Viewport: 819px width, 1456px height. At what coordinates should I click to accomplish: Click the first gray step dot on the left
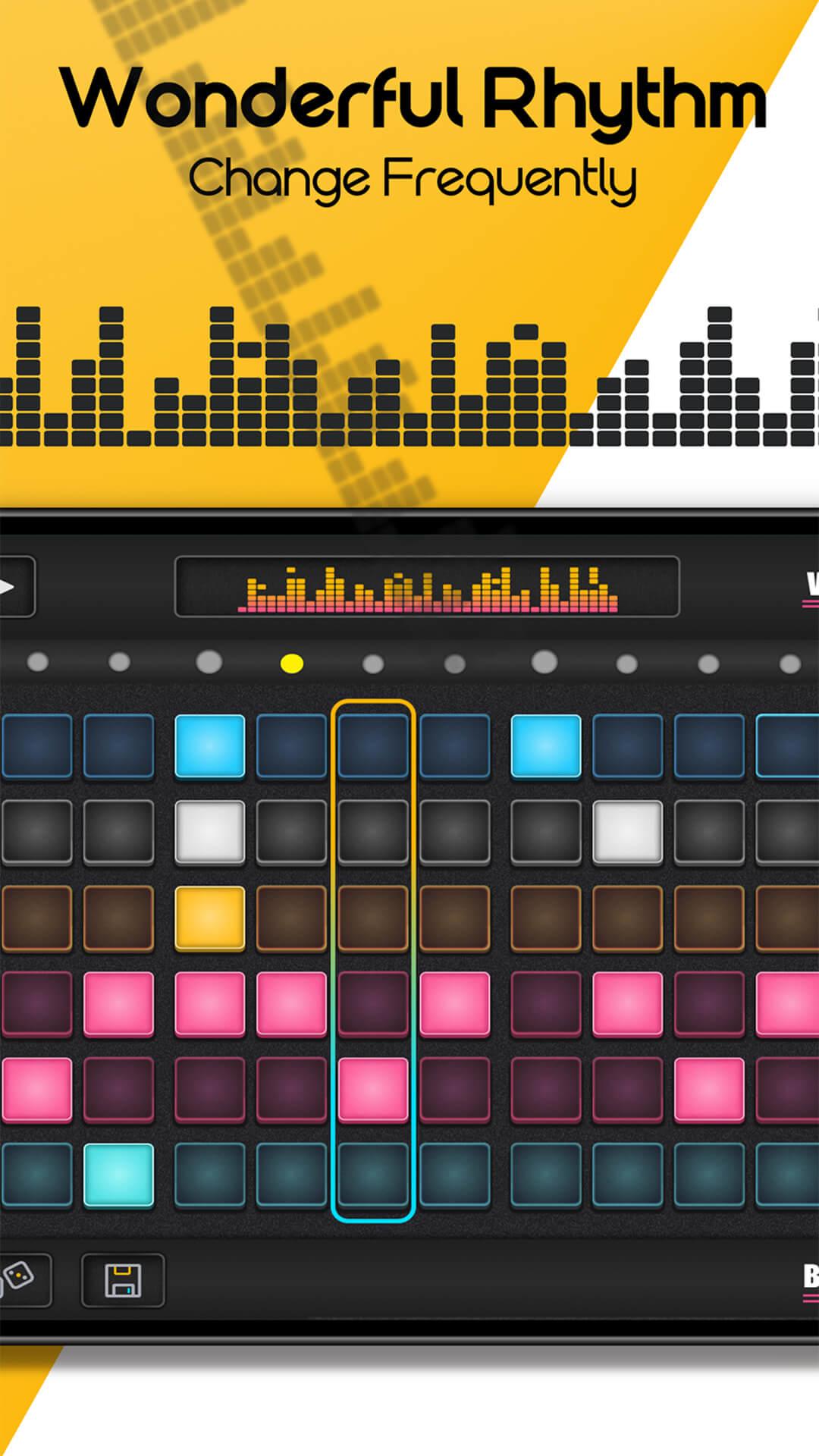click(38, 662)
